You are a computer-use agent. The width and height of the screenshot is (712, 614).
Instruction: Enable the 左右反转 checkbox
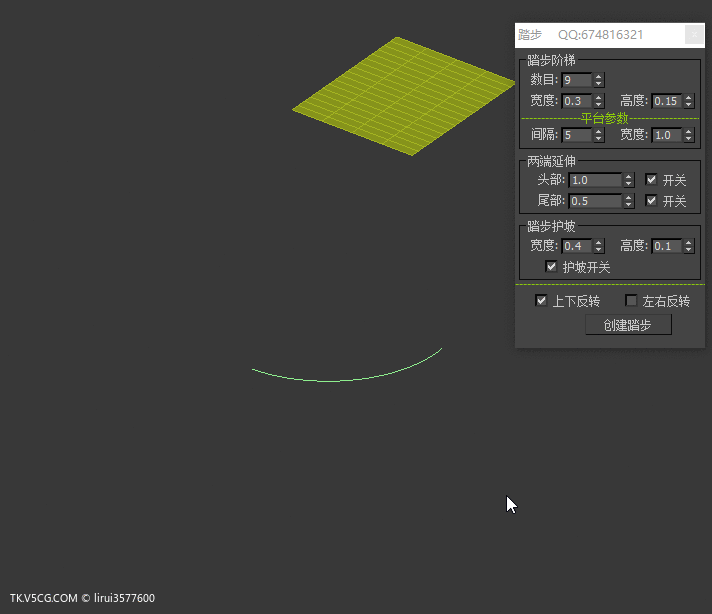(631, 301)
